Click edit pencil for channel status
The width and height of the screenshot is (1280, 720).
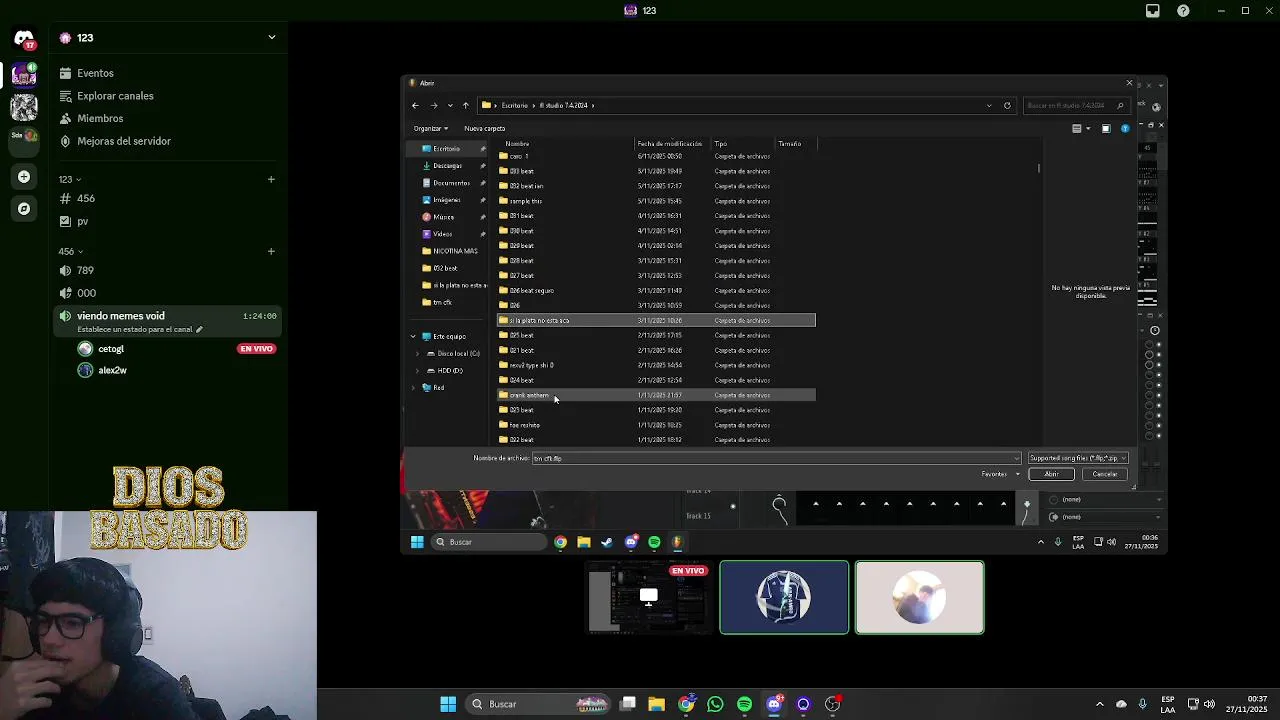point(199,329)
